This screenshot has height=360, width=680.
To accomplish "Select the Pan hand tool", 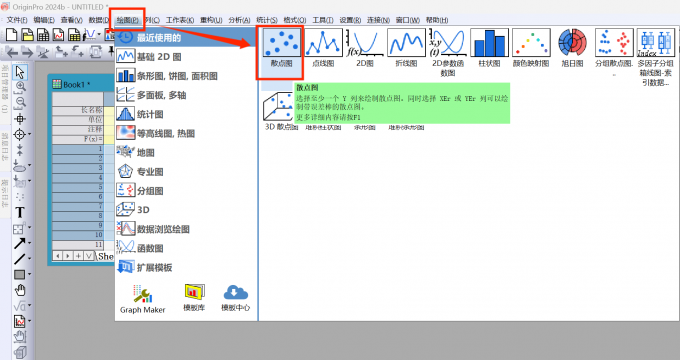I will (20, 290).
